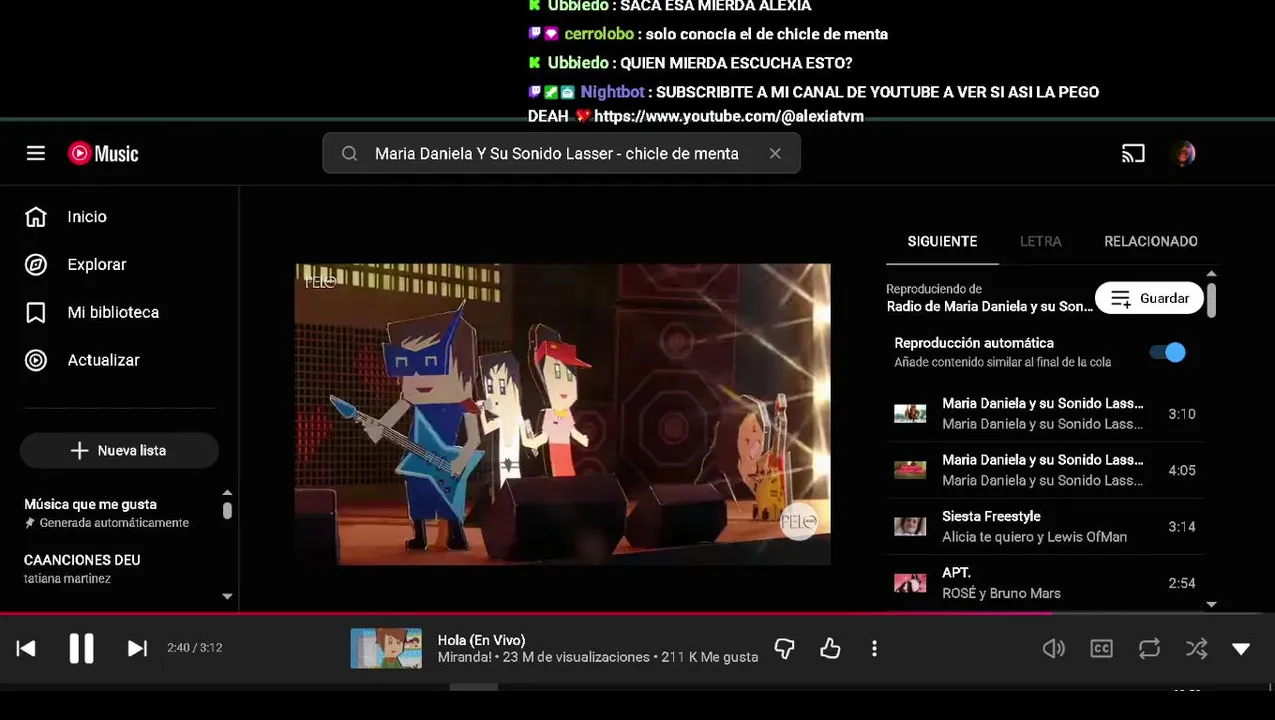Open the account profile avatar
Viewport: 1275px width, 720px height.
click(1184, 153)
